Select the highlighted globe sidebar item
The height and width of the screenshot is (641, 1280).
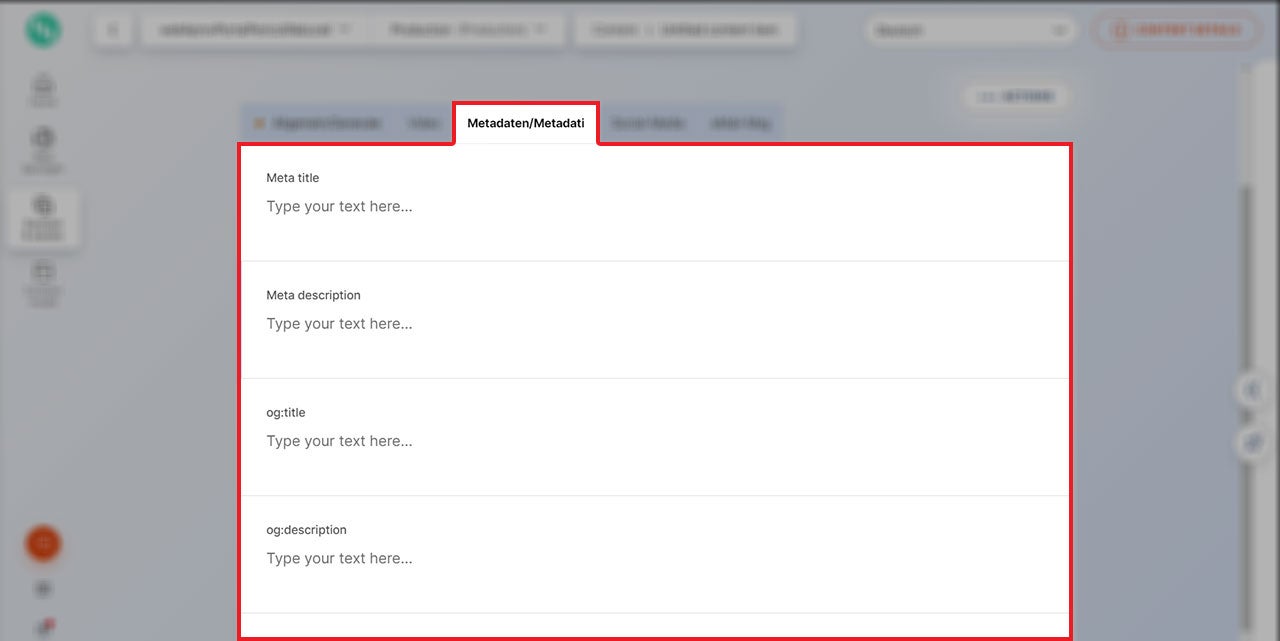coord(43,216)
